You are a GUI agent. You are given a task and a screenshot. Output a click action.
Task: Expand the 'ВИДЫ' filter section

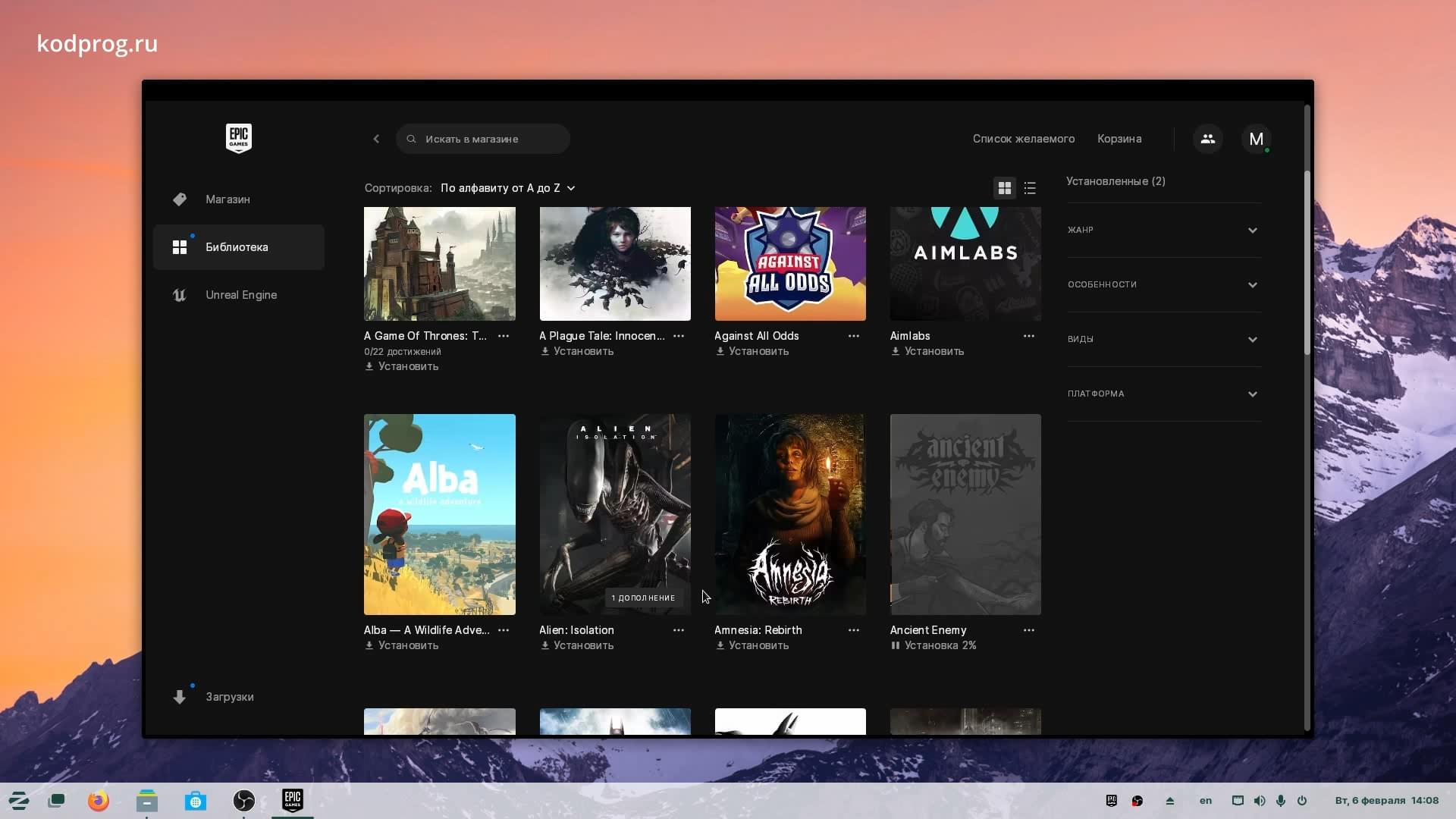[1163, 339]
